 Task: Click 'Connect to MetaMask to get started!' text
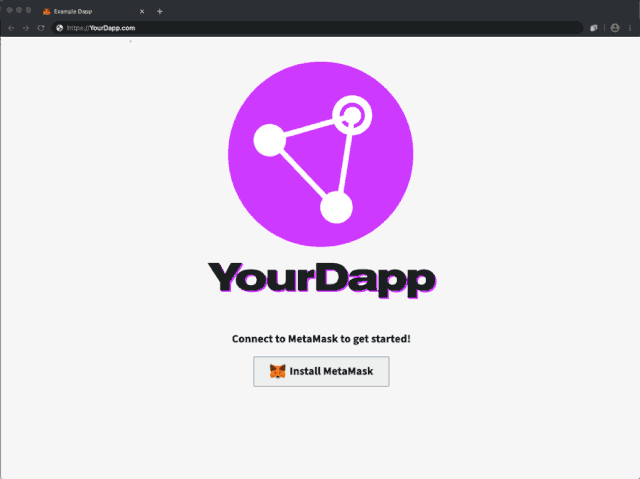(x=321, y=339)
